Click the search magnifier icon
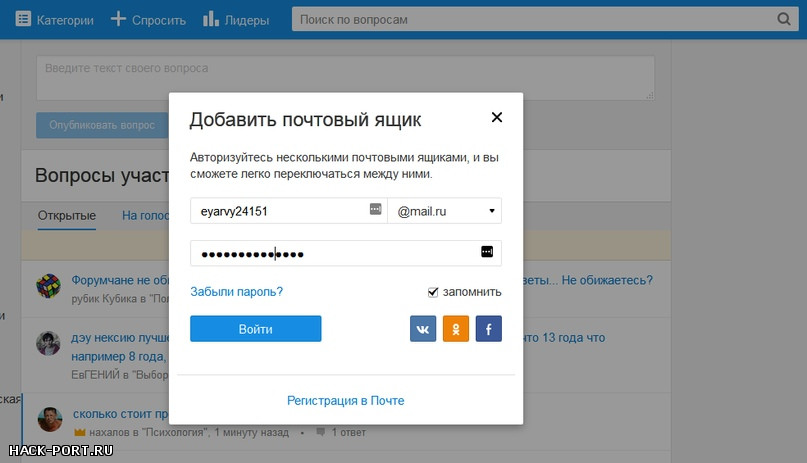Image resolution: width=807 pixels, height=463 pixels. tap(783, 19)
